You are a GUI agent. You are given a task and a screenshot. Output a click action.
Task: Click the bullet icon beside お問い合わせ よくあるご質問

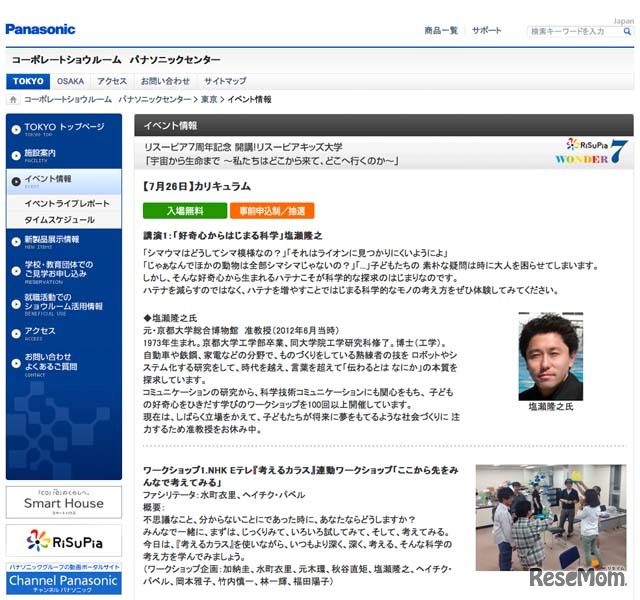(x=16, y=363)
